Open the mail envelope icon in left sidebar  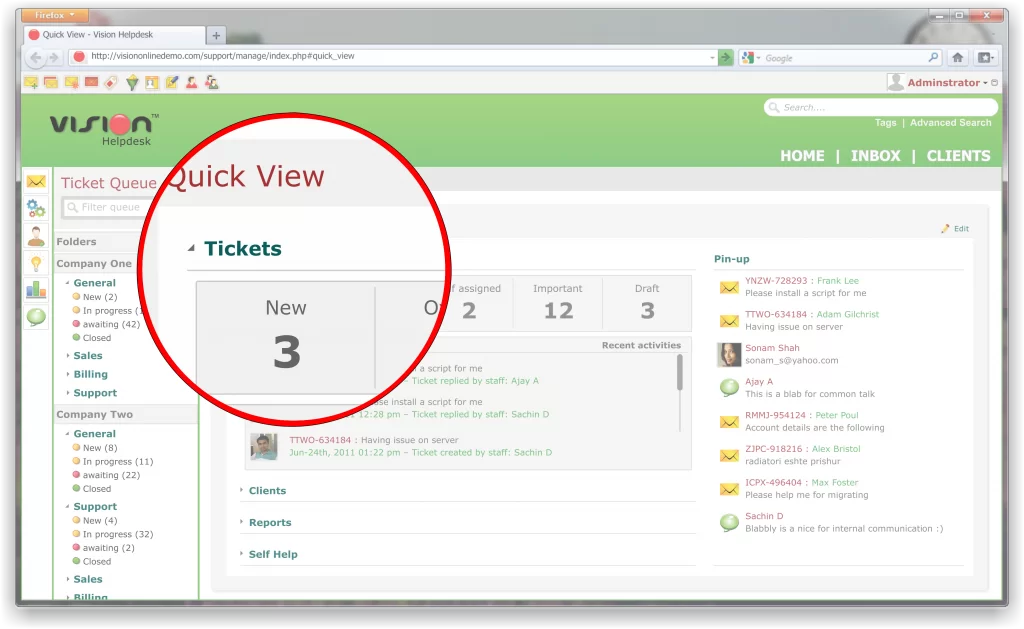tap(36, 181)
